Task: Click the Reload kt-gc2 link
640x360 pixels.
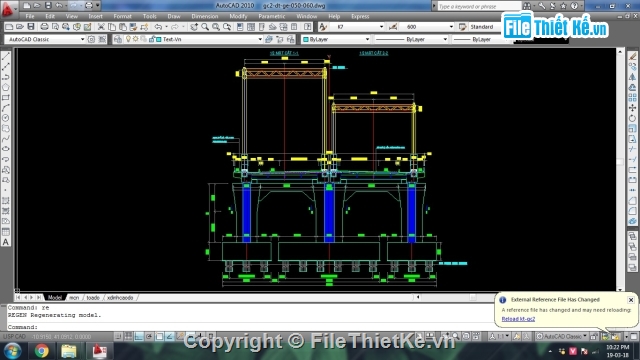Action: pyautogui.click(x=518, y=319)
